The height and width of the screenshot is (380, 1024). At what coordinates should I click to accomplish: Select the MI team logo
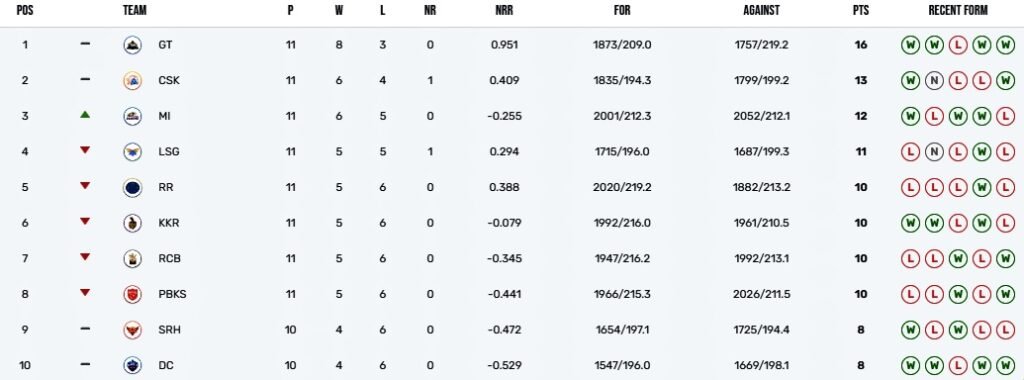[x=133, y=116]
